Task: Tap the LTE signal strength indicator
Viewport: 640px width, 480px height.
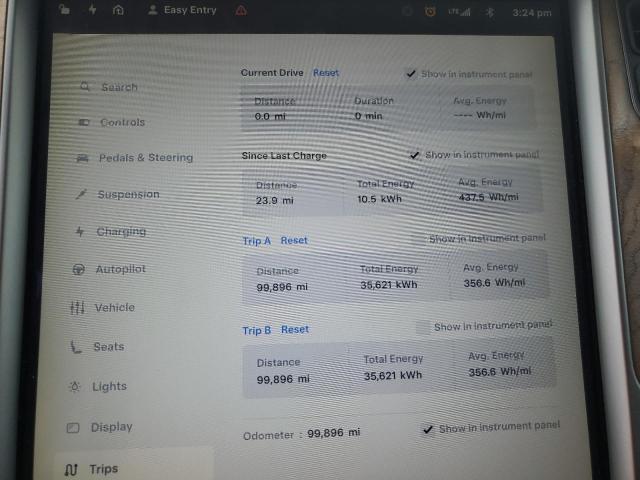Action: [x=460, y=12]
